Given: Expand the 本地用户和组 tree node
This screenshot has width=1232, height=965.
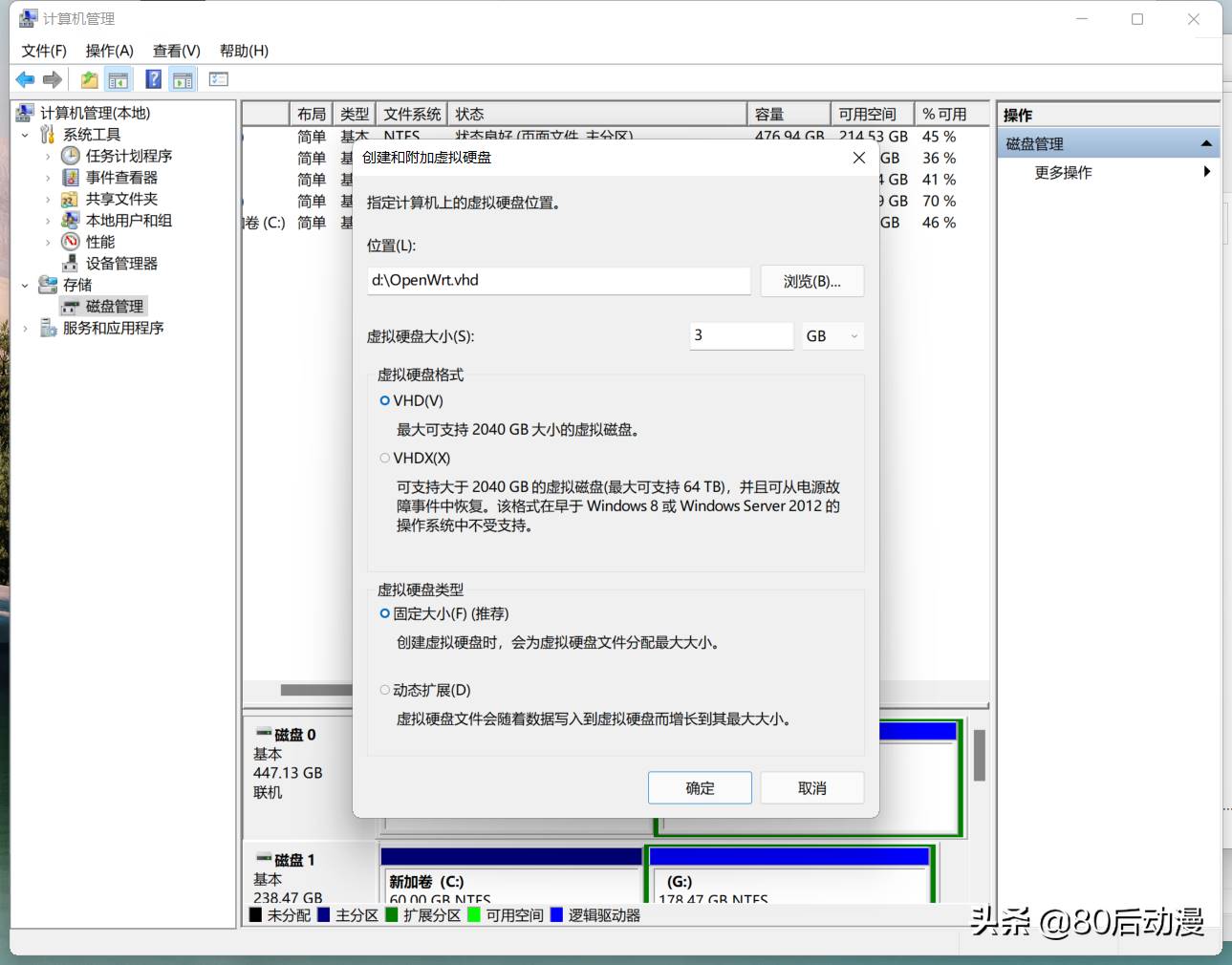Looking at the screenshot, I should click(48, 220).
